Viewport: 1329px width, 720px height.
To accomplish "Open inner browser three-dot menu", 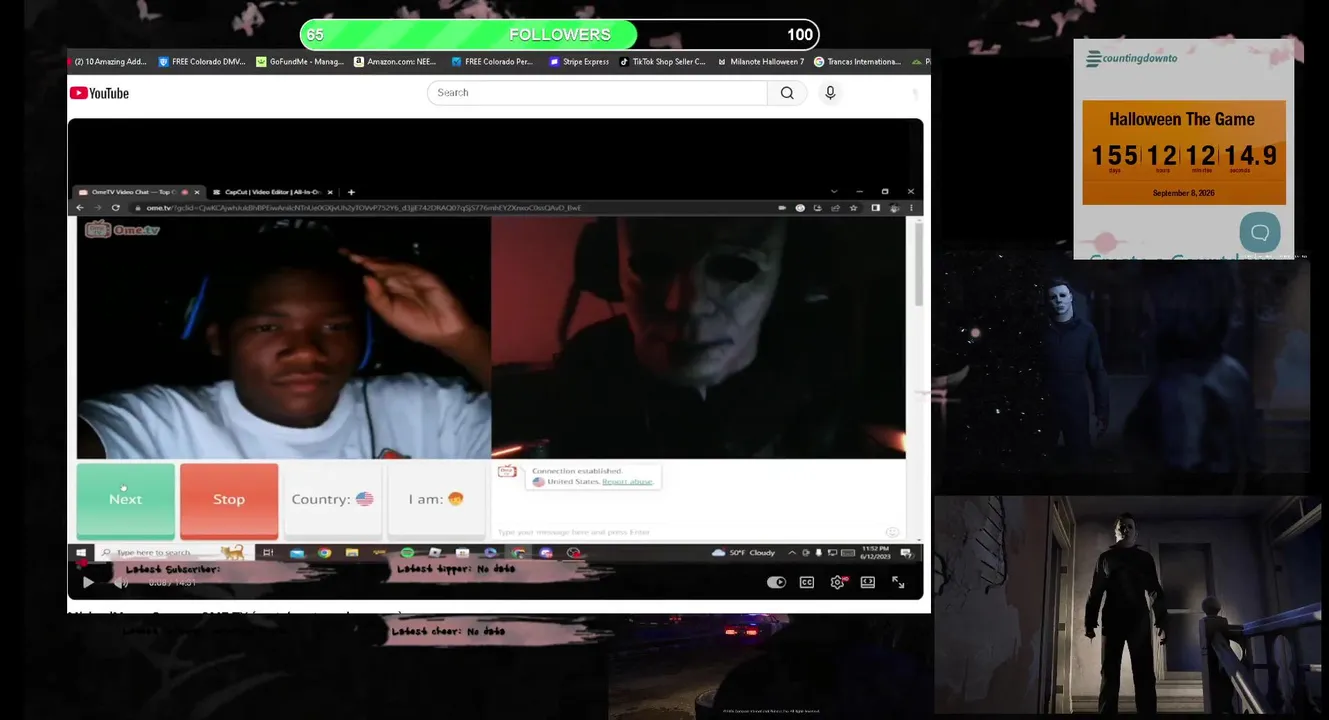I will click(910, 208).
